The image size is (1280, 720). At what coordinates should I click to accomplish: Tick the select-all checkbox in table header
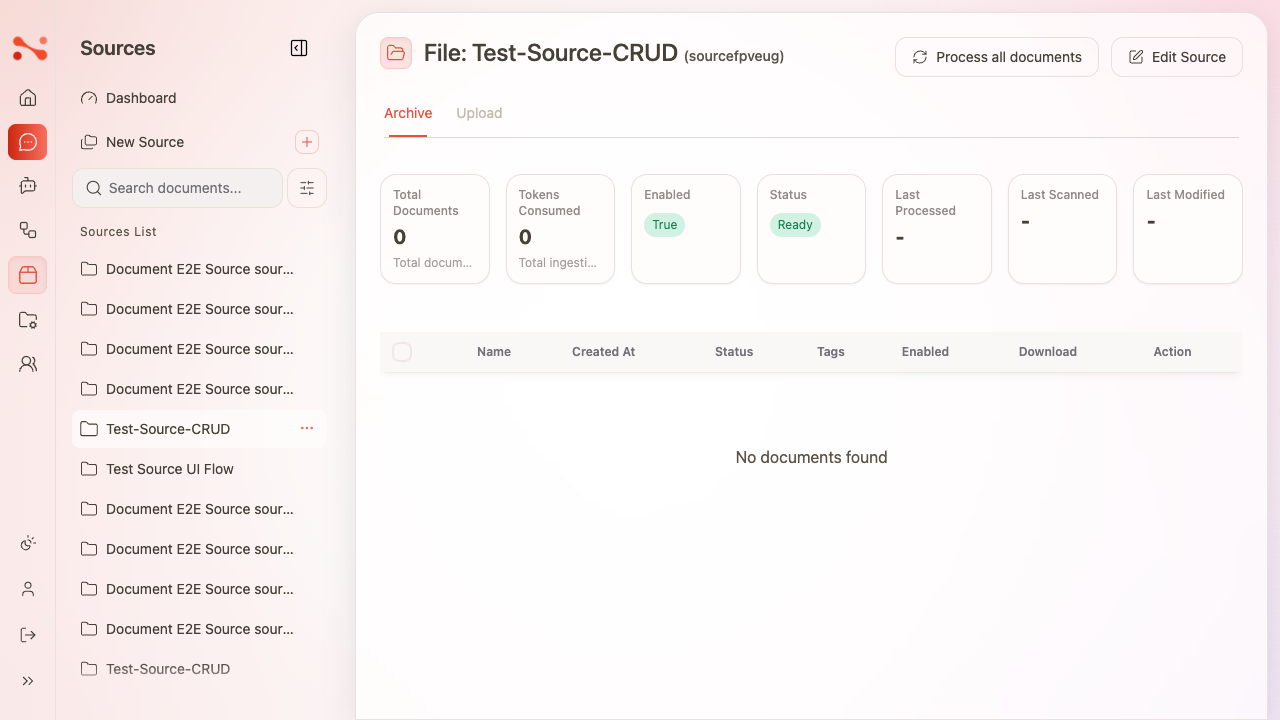tap(402, 352)
